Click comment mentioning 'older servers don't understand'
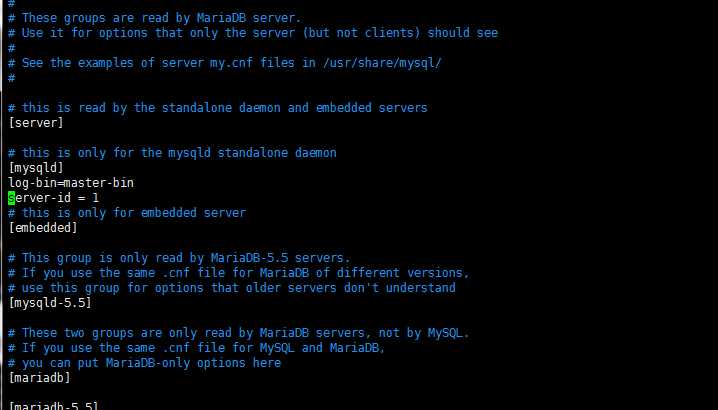 (232, 288)
